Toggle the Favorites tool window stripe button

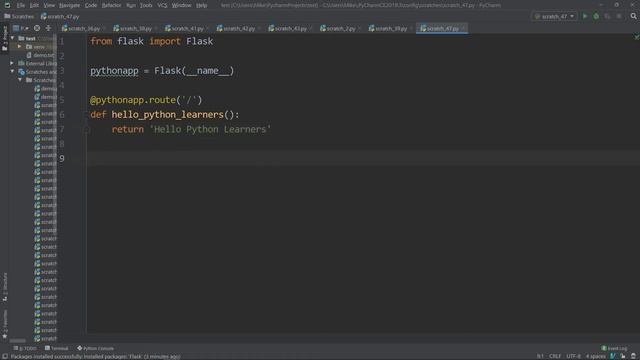pyautogui.click(x=4, y=324)
